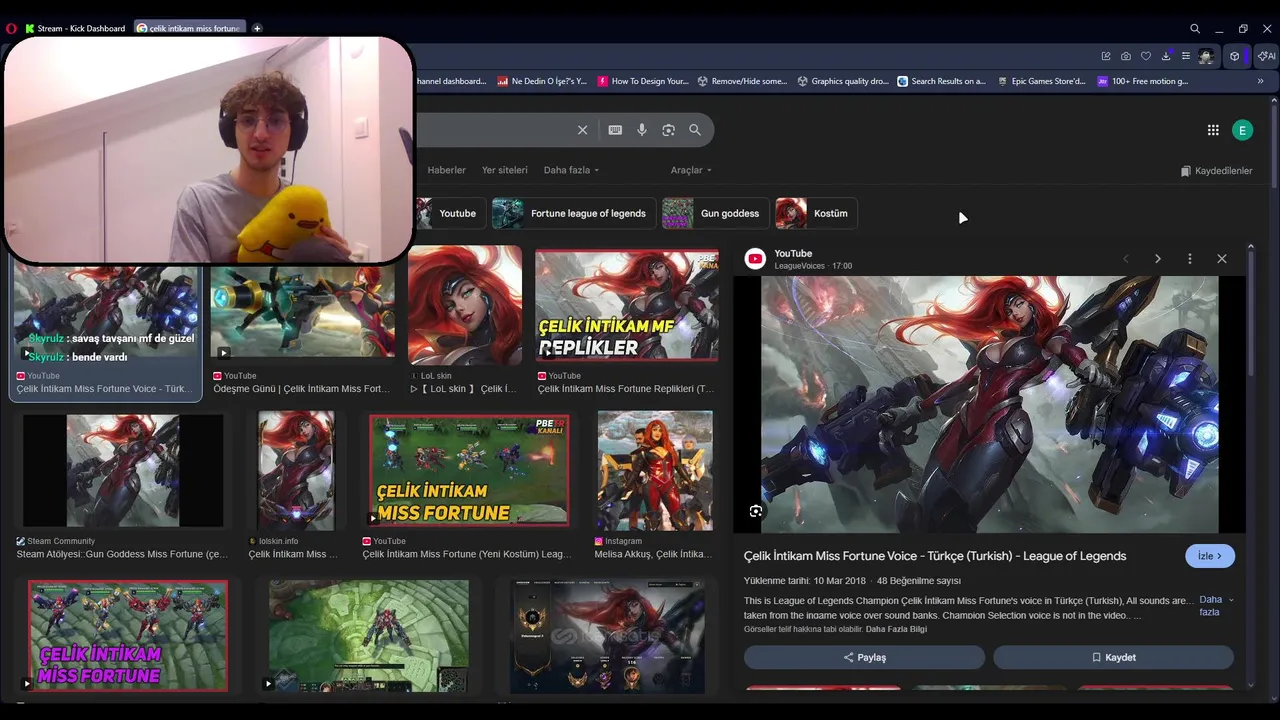This screenshot has height=720, width=1280.
Task: Open the Instagram Melisa Akkuş result
Action: point(655,470)
